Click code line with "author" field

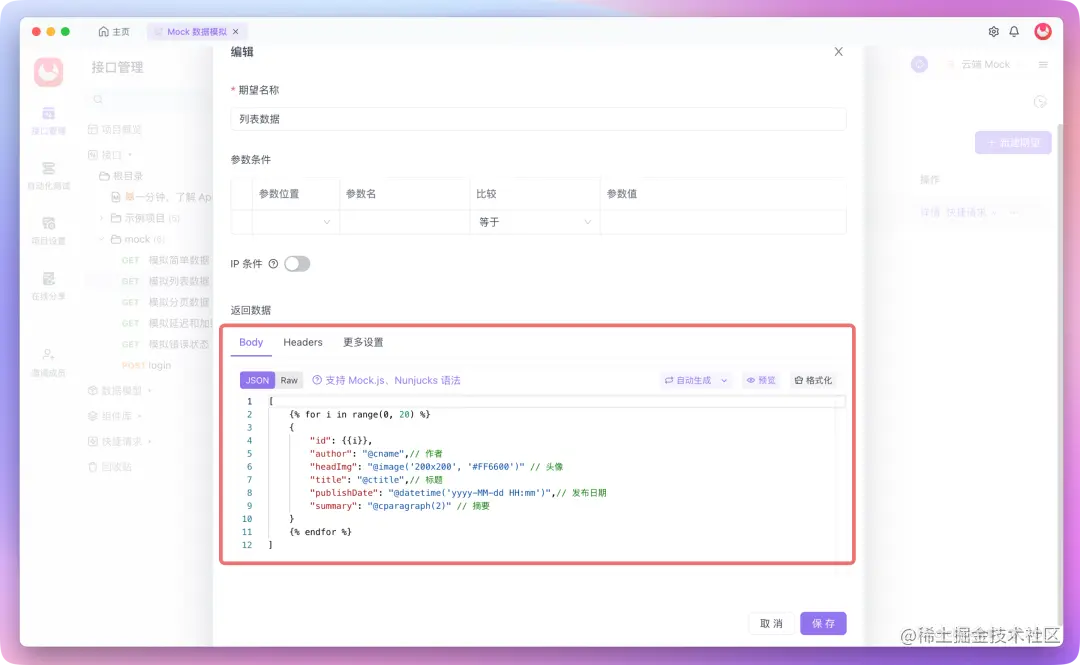[375, 453]
